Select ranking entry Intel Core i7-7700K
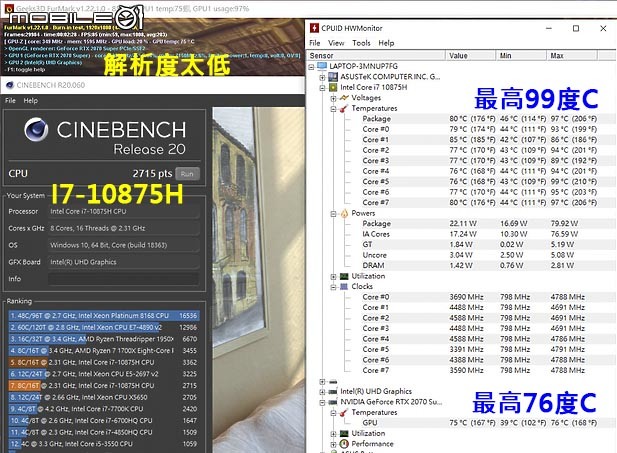Image resolution: width=617 pixels, height=453 pixels. click(x=104, y=409)
